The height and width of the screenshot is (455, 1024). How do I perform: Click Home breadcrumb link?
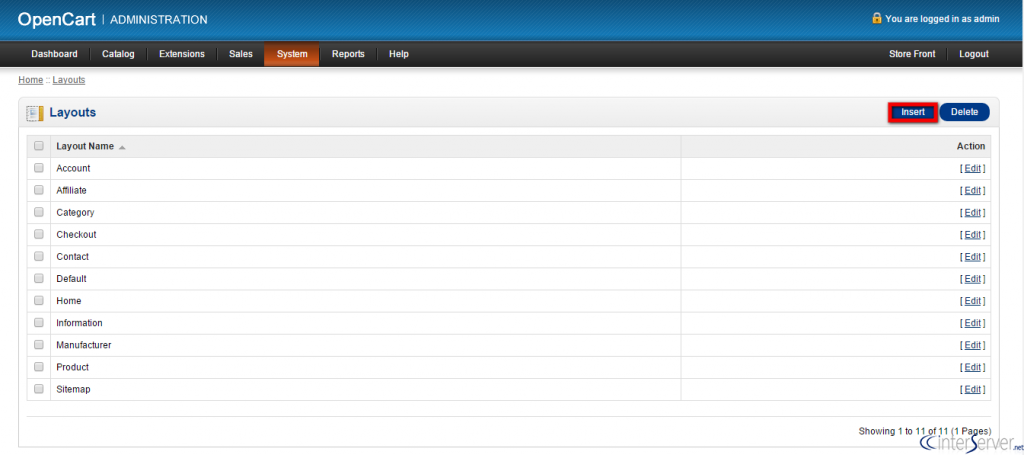(x=31, y=80)
